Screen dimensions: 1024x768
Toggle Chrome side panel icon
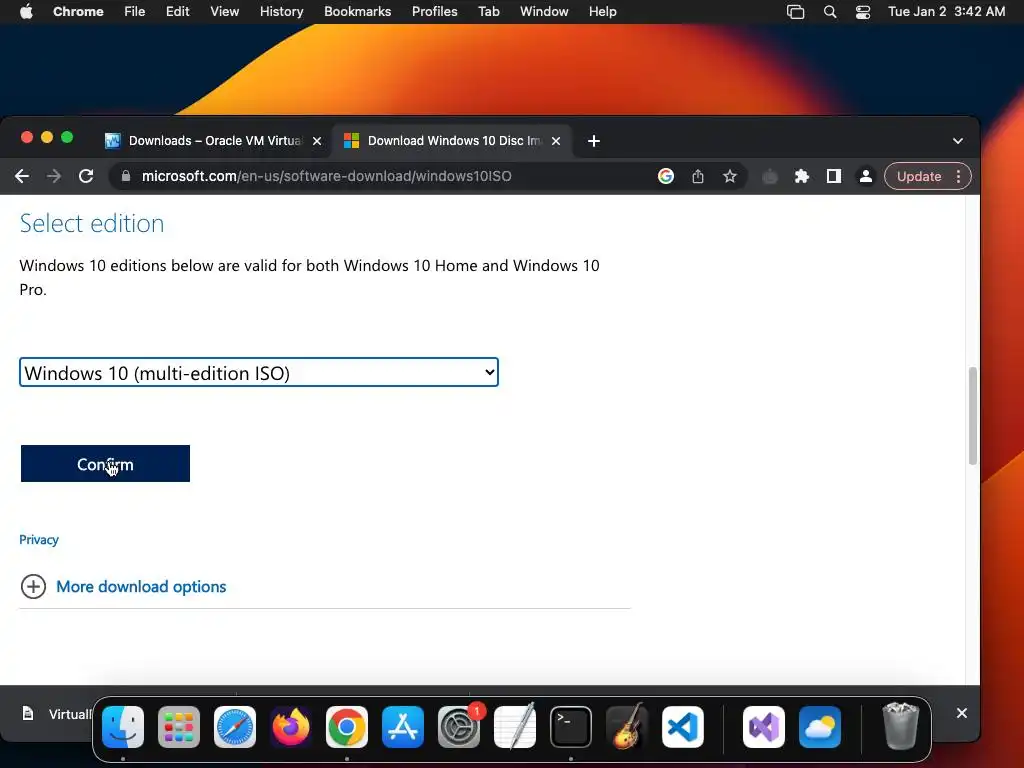(833, 176)
